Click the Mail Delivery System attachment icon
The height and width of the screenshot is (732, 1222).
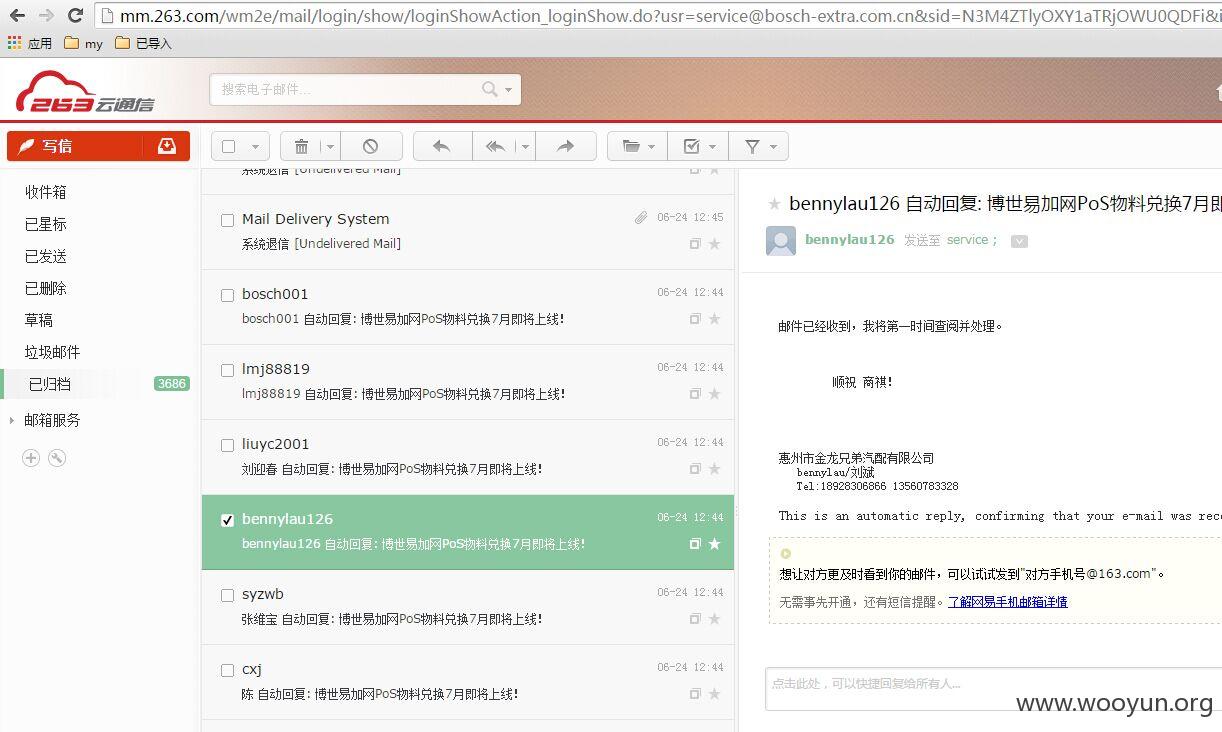point(641,217)
